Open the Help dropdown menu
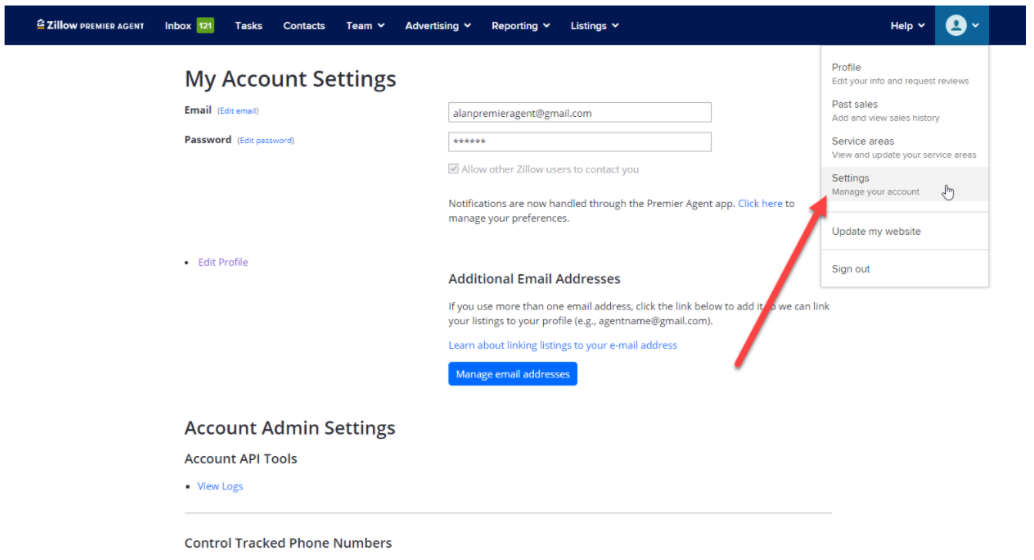Screen dimensions: 1034x560 click(x=907, y=26)
